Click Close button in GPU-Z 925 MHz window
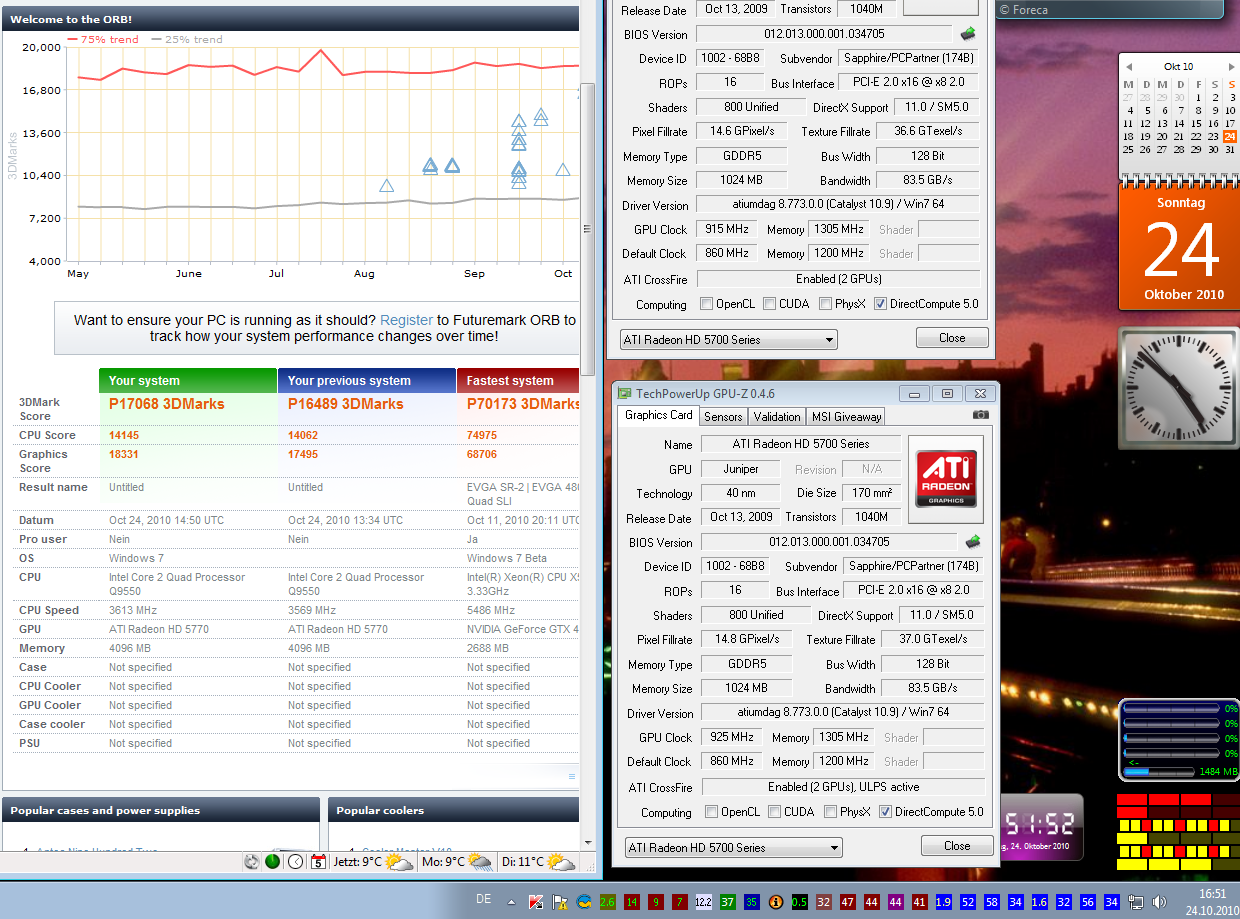This screenshot has height=919, width=1240. pos(957,846)
